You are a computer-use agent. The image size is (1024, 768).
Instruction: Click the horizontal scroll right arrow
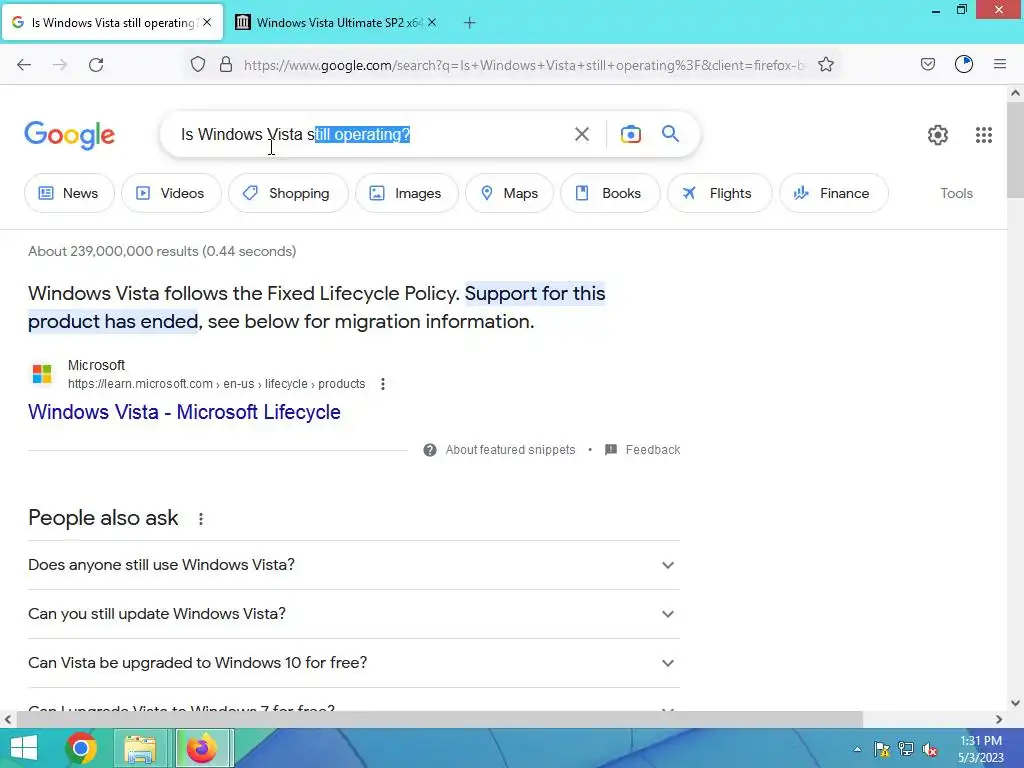999,719
